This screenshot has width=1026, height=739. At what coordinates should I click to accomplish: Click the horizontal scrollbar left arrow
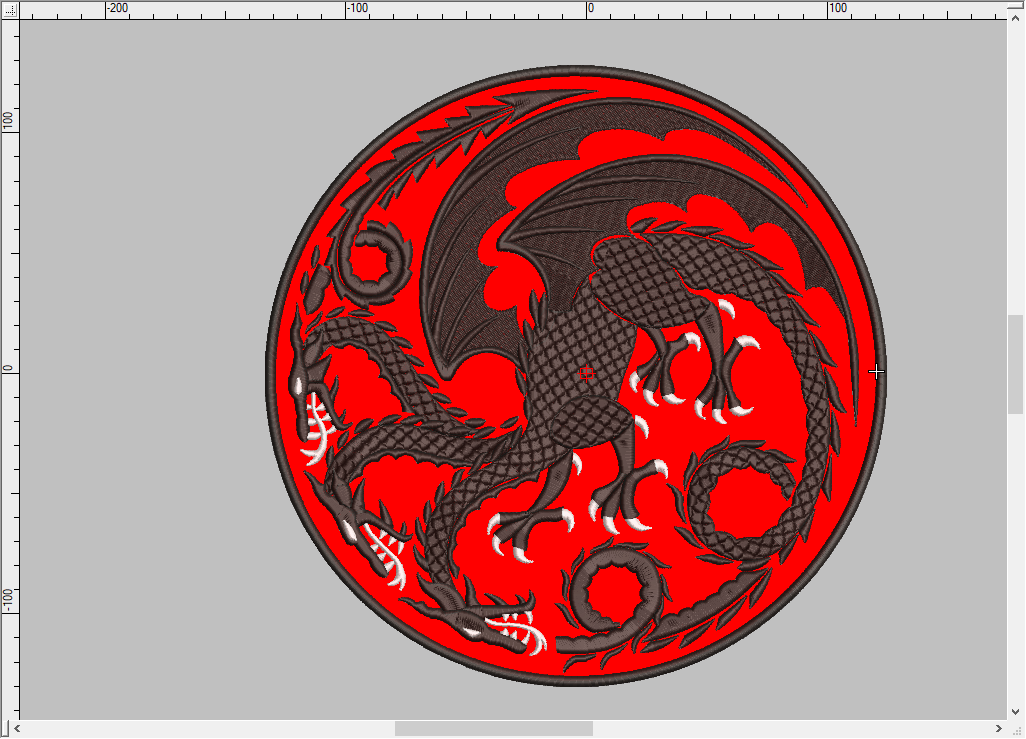pos(17,729)
